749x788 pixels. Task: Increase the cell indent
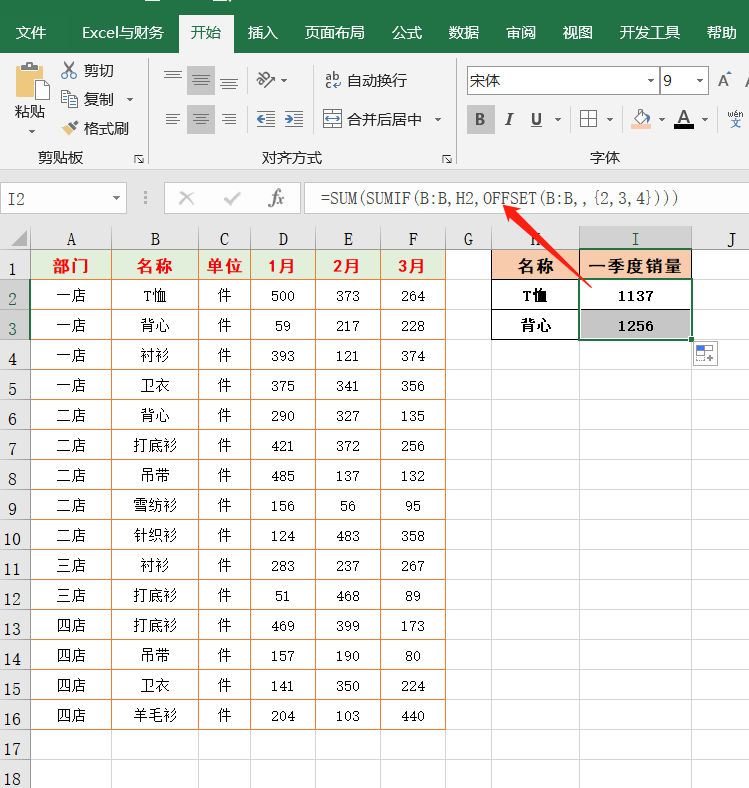294,119
